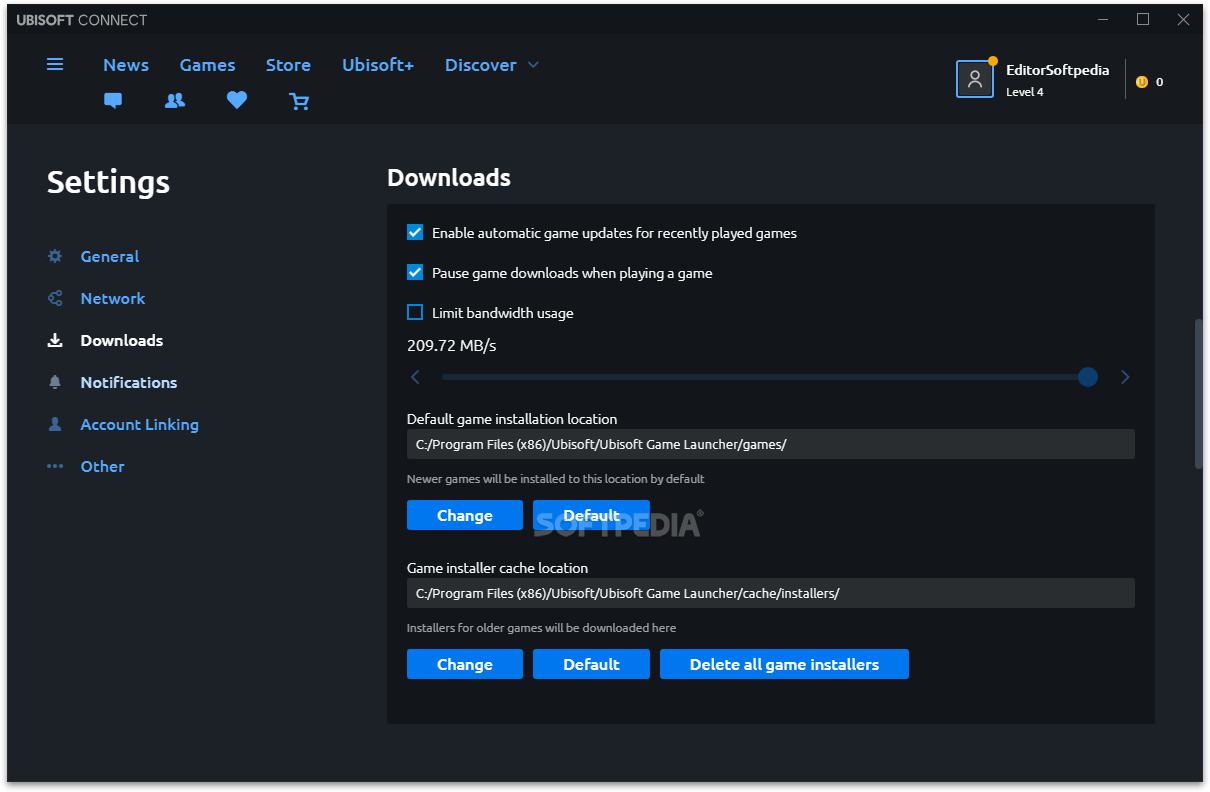Change default game installation location

[465, 515]
